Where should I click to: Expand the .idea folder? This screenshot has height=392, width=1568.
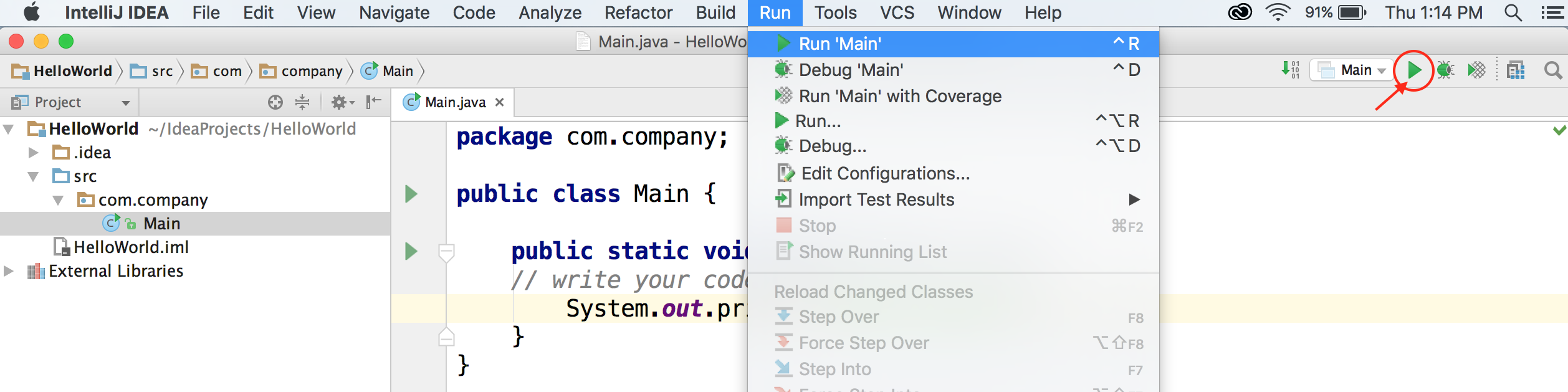point(34,153)
